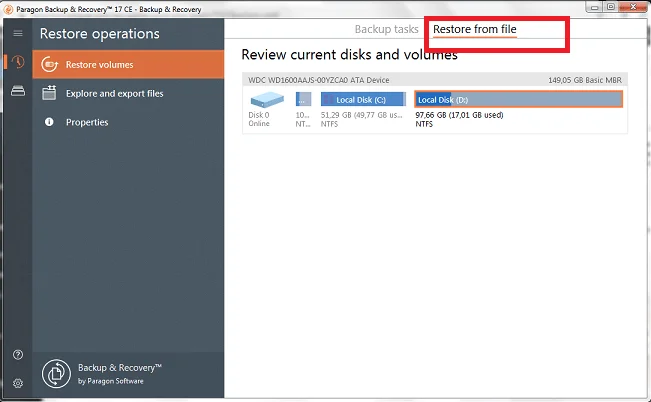Click the Backup & Recovery logo icon
651x402 pixels.
pos(55,373)
